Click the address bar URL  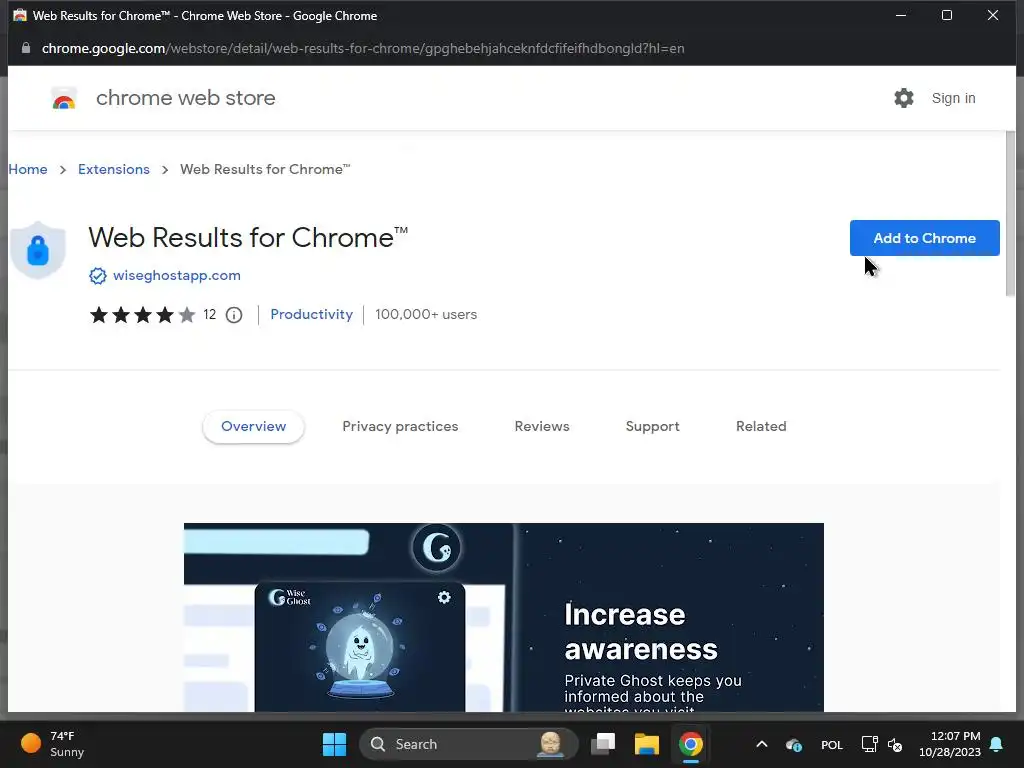[363, 48]
